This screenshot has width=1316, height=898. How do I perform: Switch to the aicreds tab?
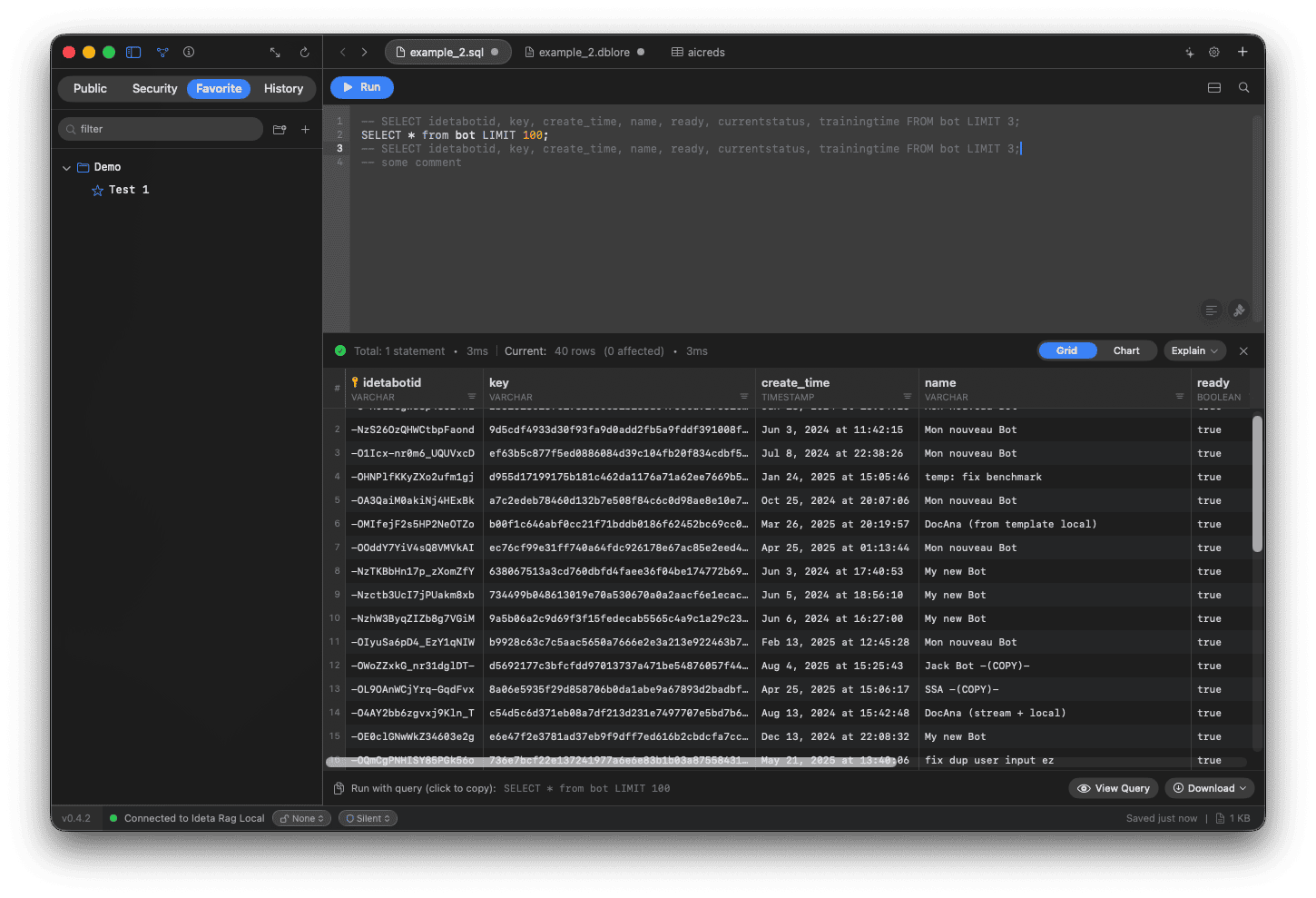coord(698,53)
